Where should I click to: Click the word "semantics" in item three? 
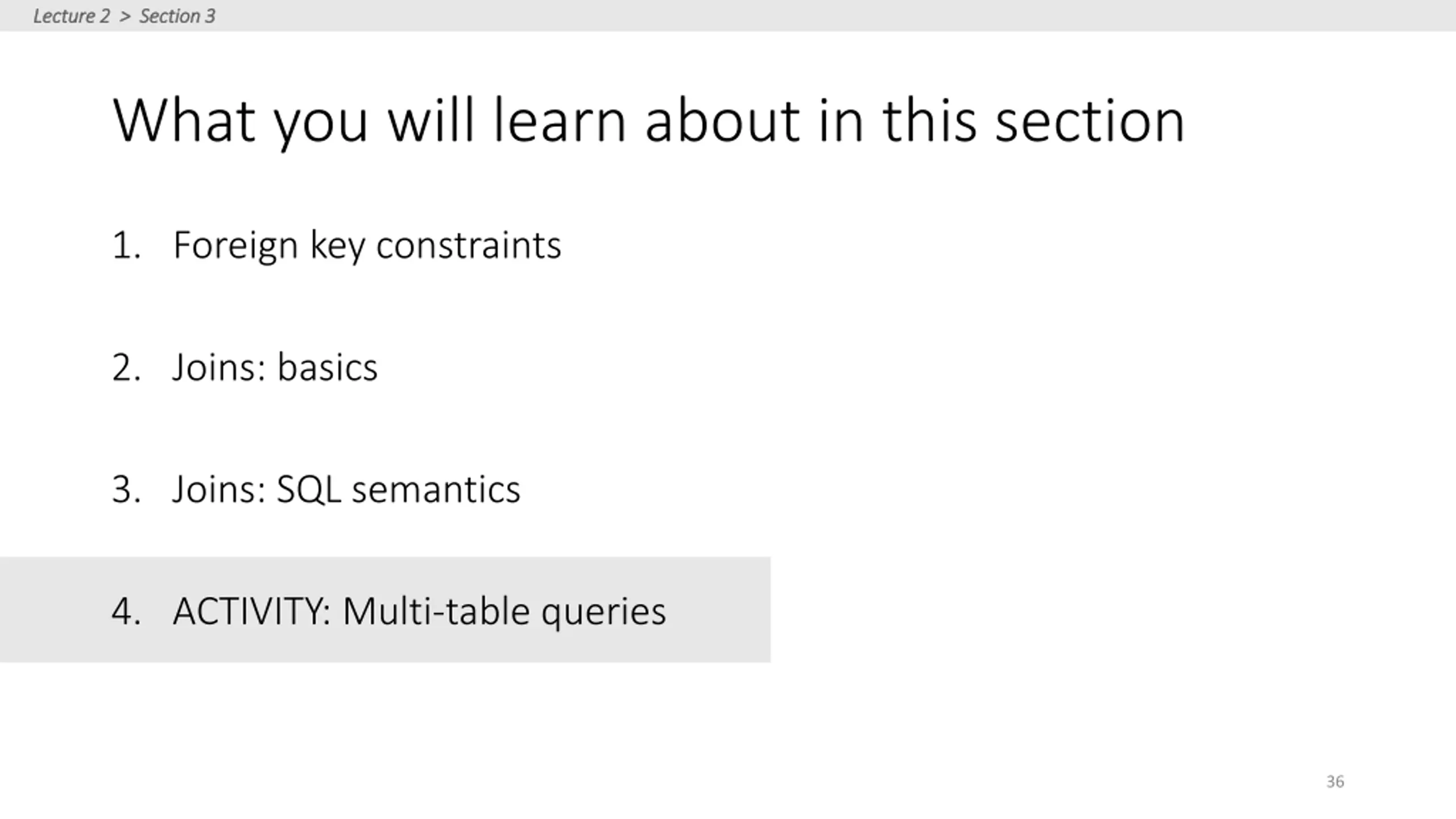pyautogui.click(x=436, y=490)
